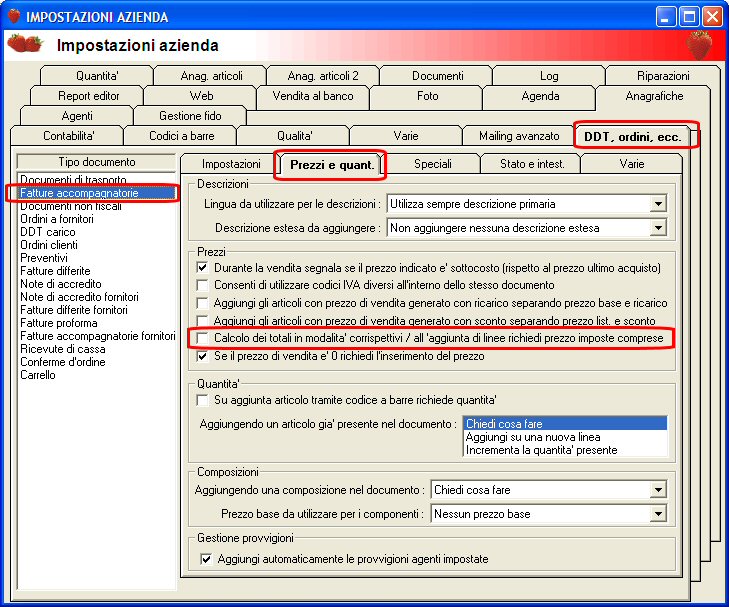
Task: Open 'Descrizione estesa da aggiungere' dropdown
Action: 658,228
